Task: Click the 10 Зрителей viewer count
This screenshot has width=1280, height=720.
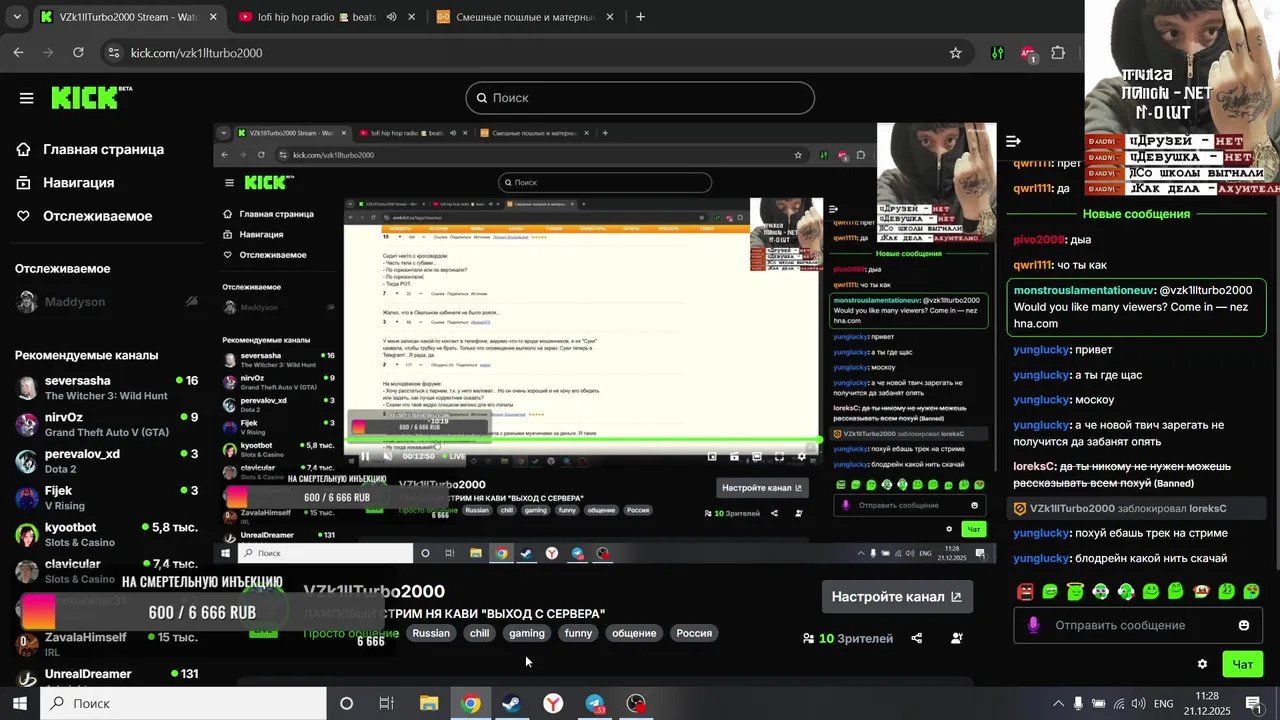Action: pos(848,638)
